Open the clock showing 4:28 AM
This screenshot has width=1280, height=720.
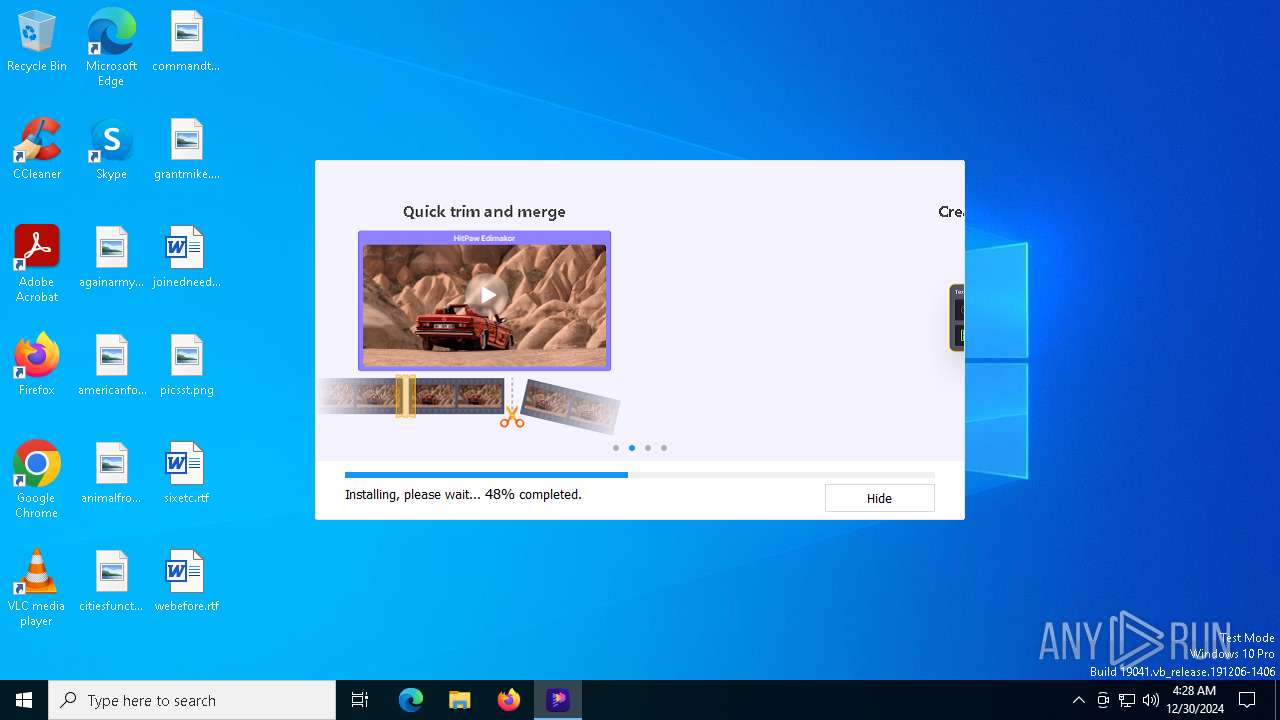[x=1194, y=700]
